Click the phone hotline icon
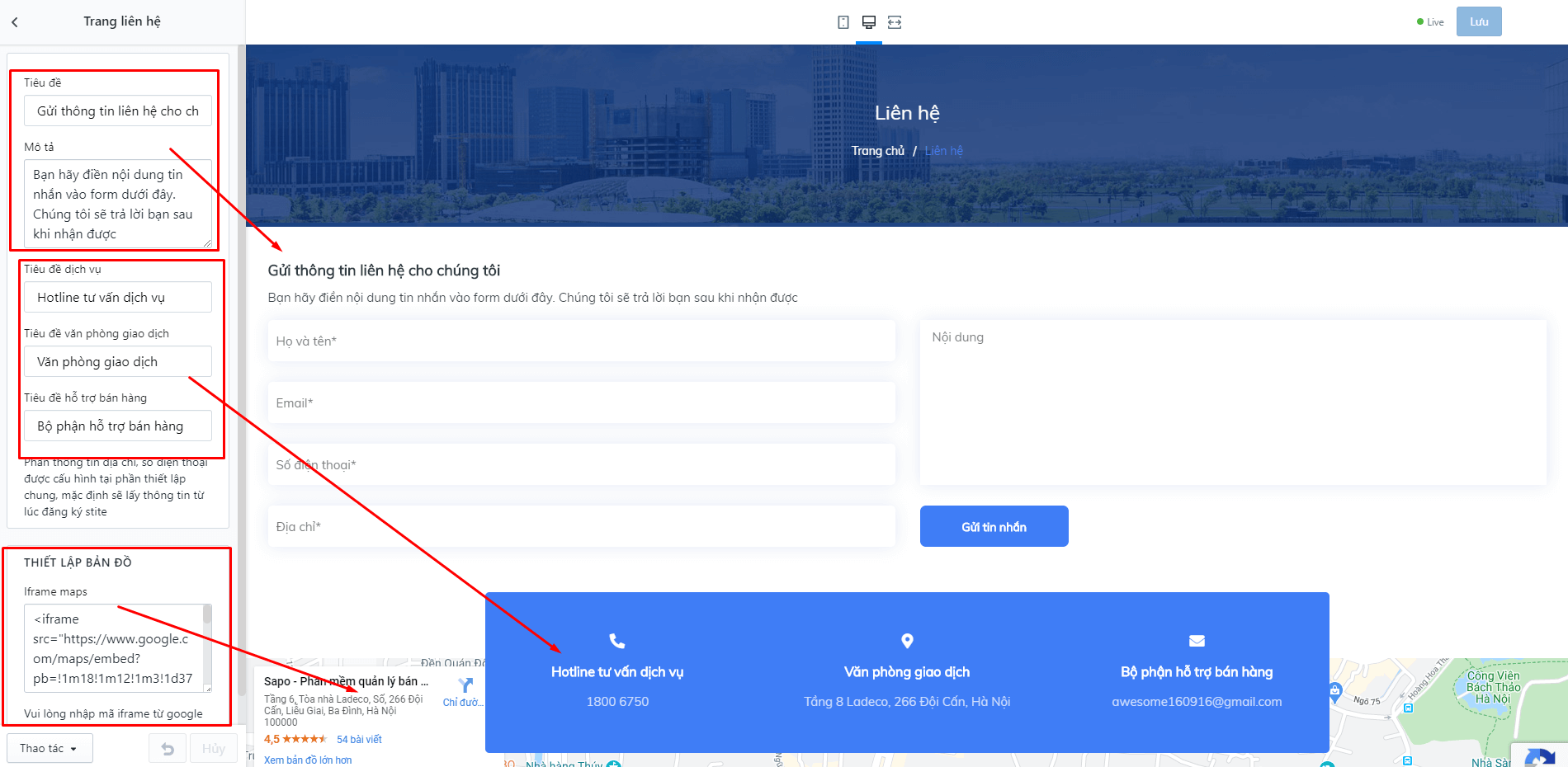 click(617, 641)
